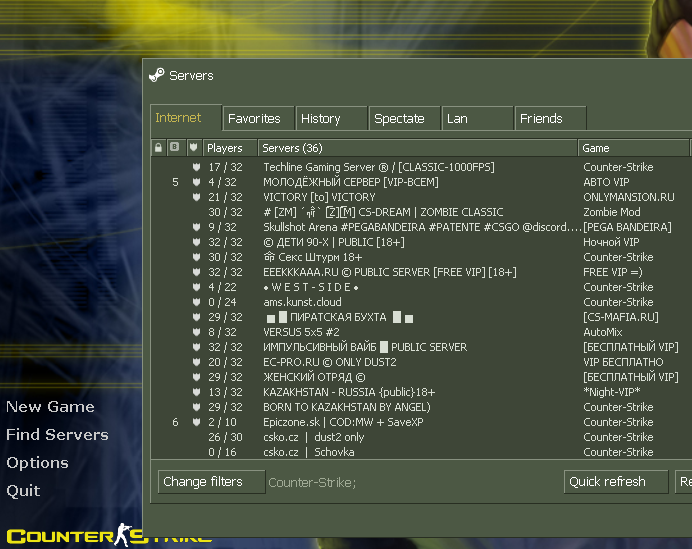Screen dimensions: 692x549
Task: Switch to the Spectate tab
Action: click(x=405, y=118)
